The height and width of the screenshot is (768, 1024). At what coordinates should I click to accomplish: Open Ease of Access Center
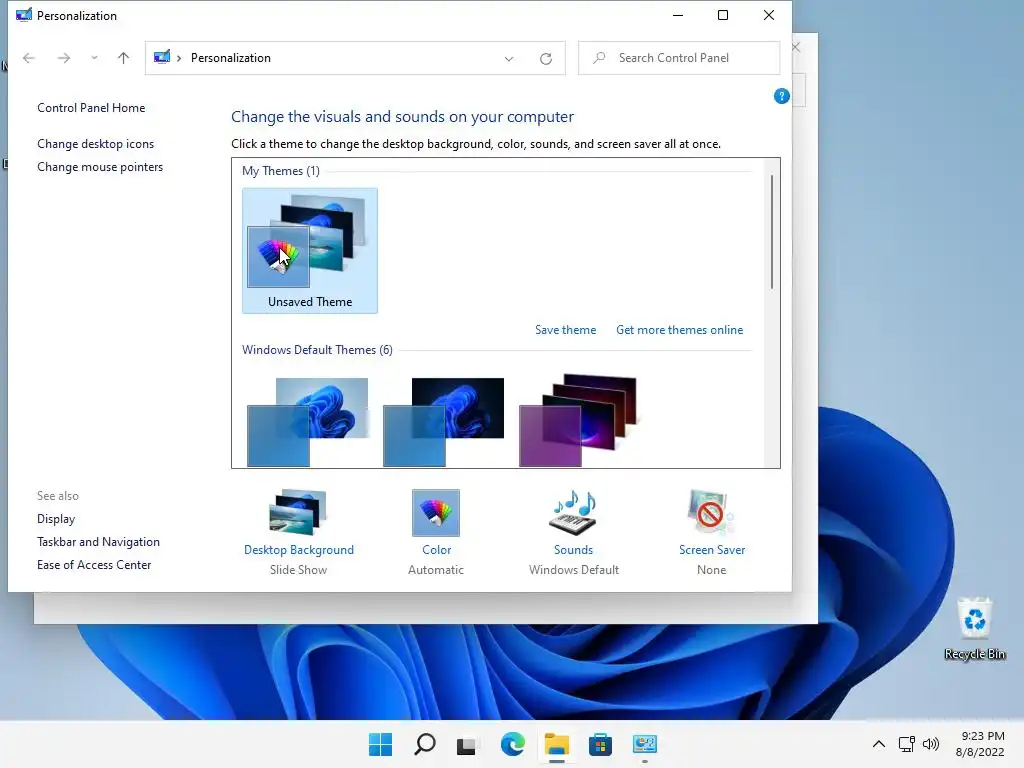94,564
